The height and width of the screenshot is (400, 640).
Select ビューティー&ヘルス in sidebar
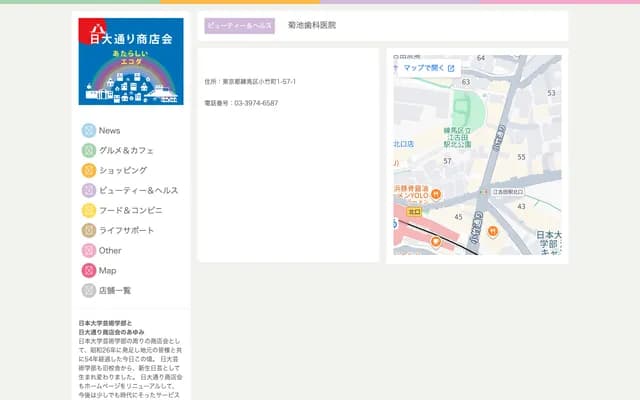point(138,190)
